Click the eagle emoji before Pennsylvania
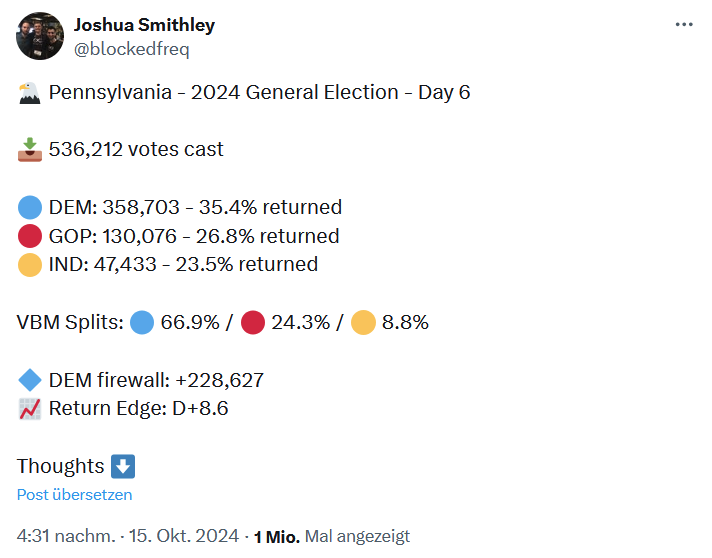The image size is (712, 558). point(30,93)
